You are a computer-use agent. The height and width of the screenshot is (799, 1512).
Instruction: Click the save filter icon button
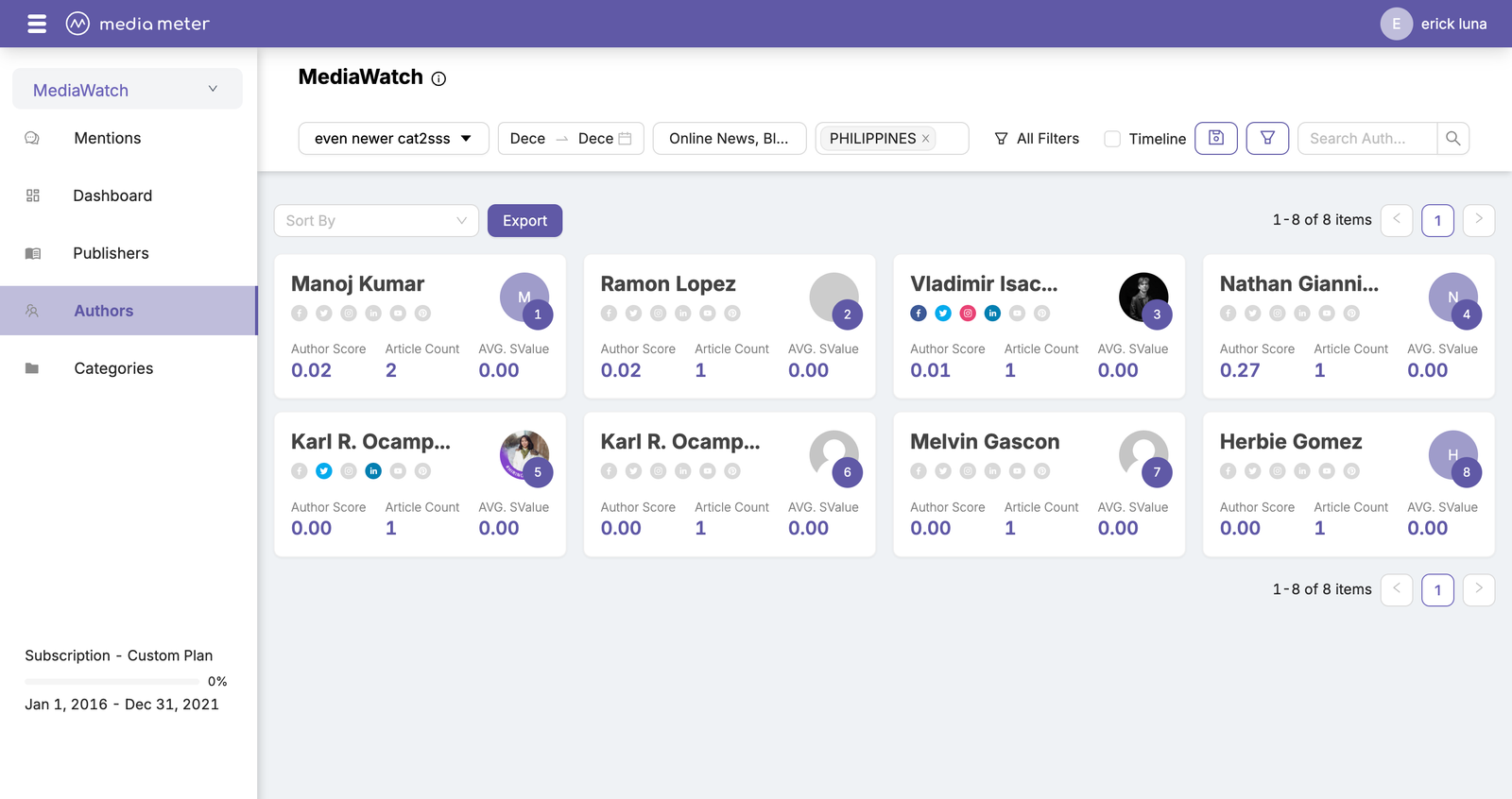[x=1216, y=138]
